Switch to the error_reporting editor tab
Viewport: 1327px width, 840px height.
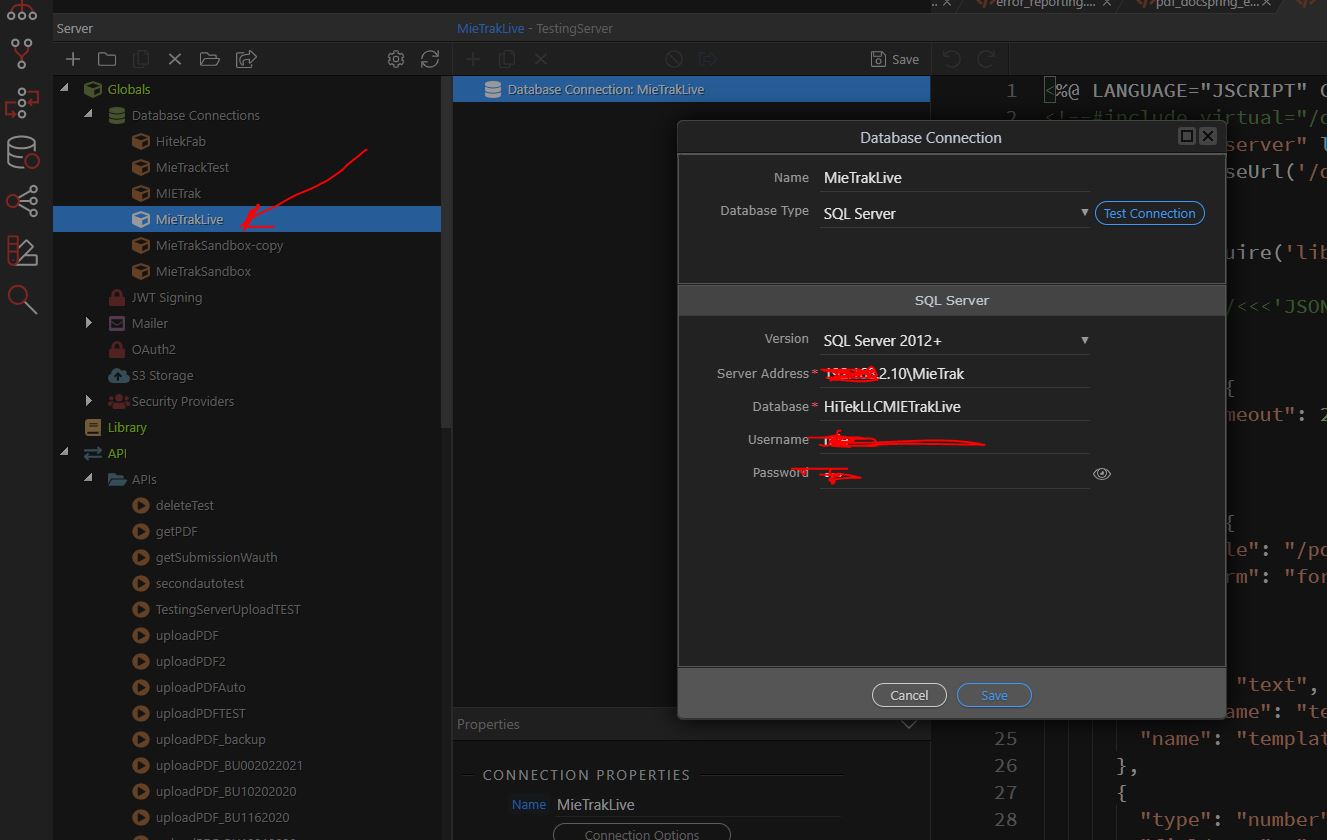click(x=1046, y=4)
